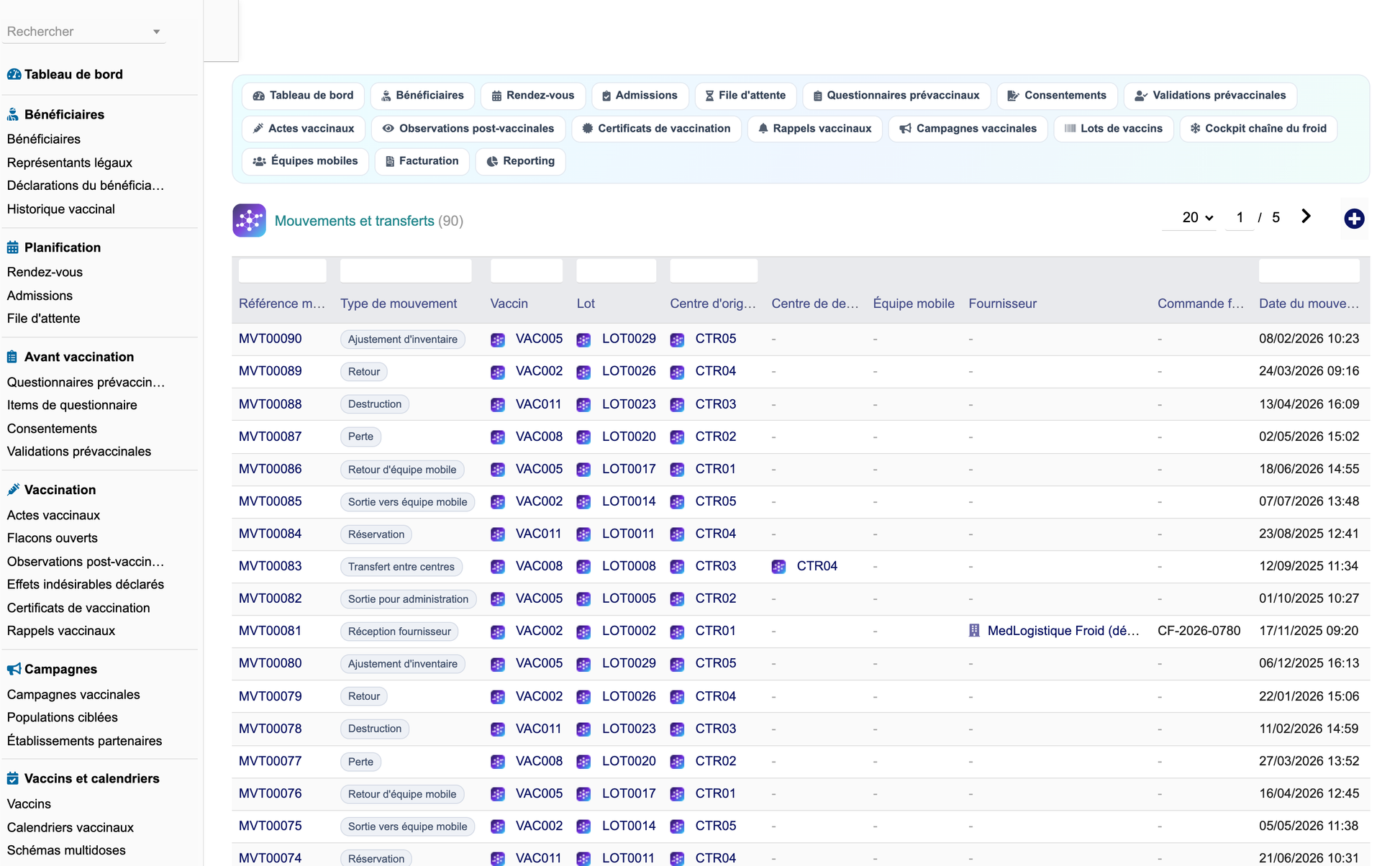Click date 08/02/2026 10:23 cell
Screen dimensions: 1400x866
pyautogui.click(x=1309, y=339)
